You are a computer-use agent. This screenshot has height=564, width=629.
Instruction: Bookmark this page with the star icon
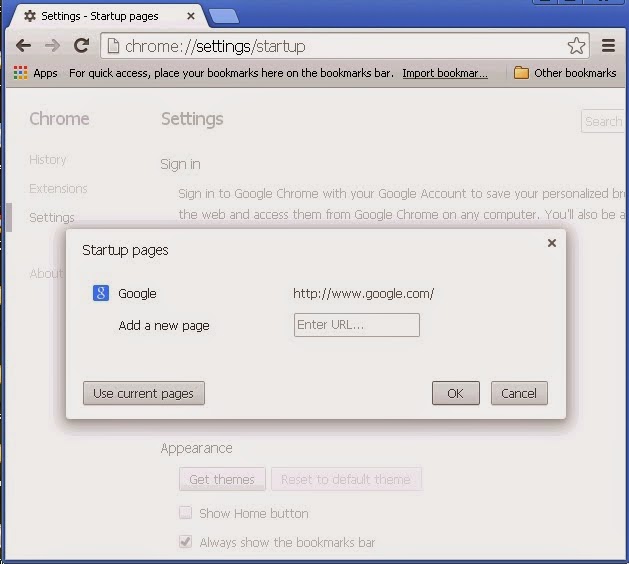(x=576, y=46)
